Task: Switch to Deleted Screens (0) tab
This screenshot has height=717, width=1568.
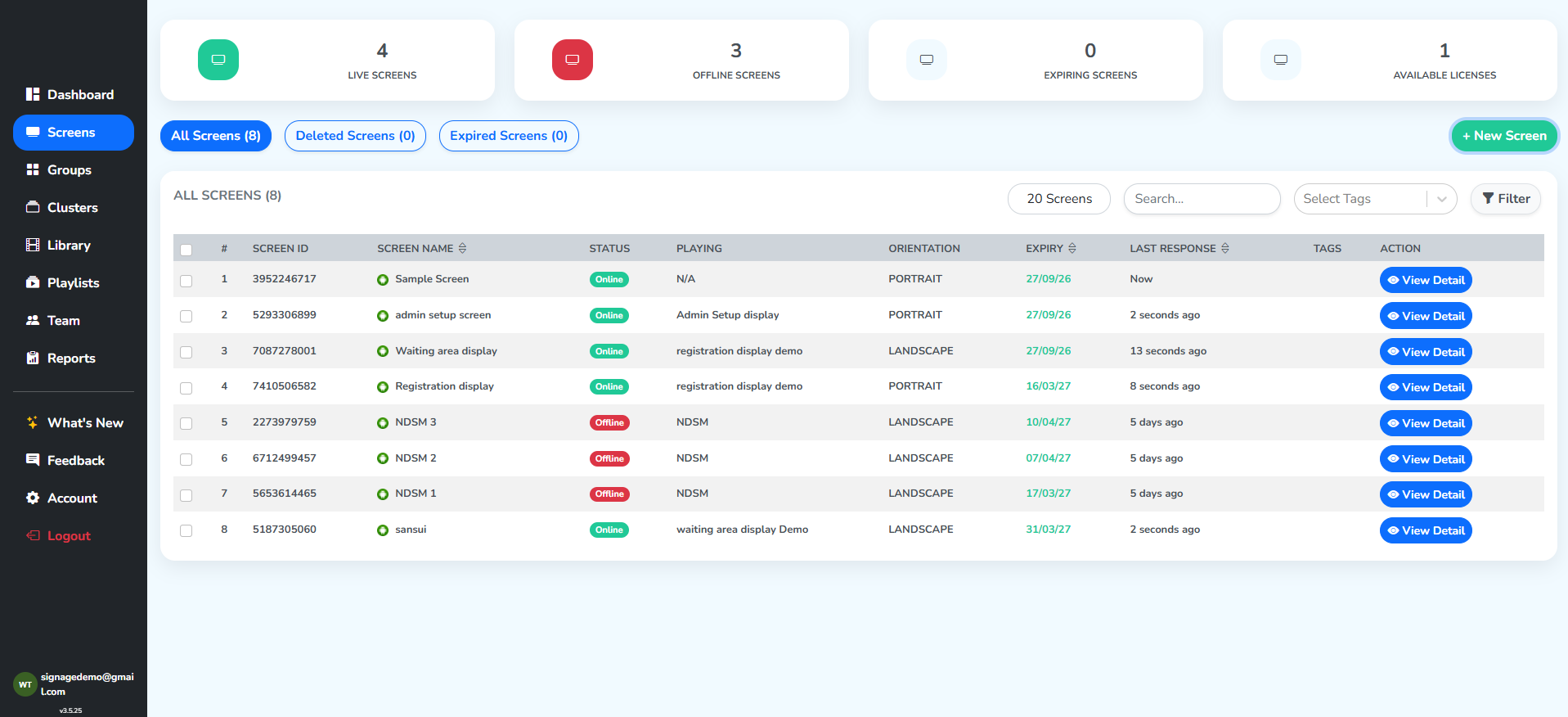Action: [355, 136]
